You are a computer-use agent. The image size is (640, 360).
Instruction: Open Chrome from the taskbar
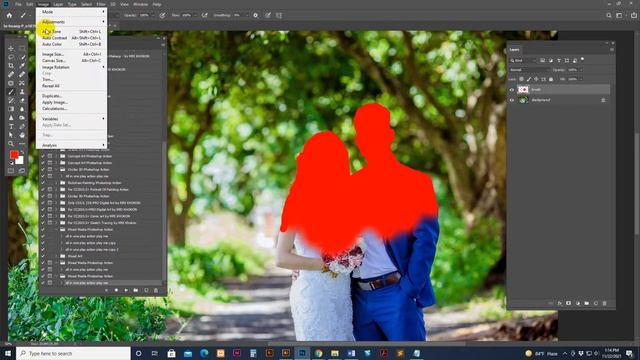[319, 353]
